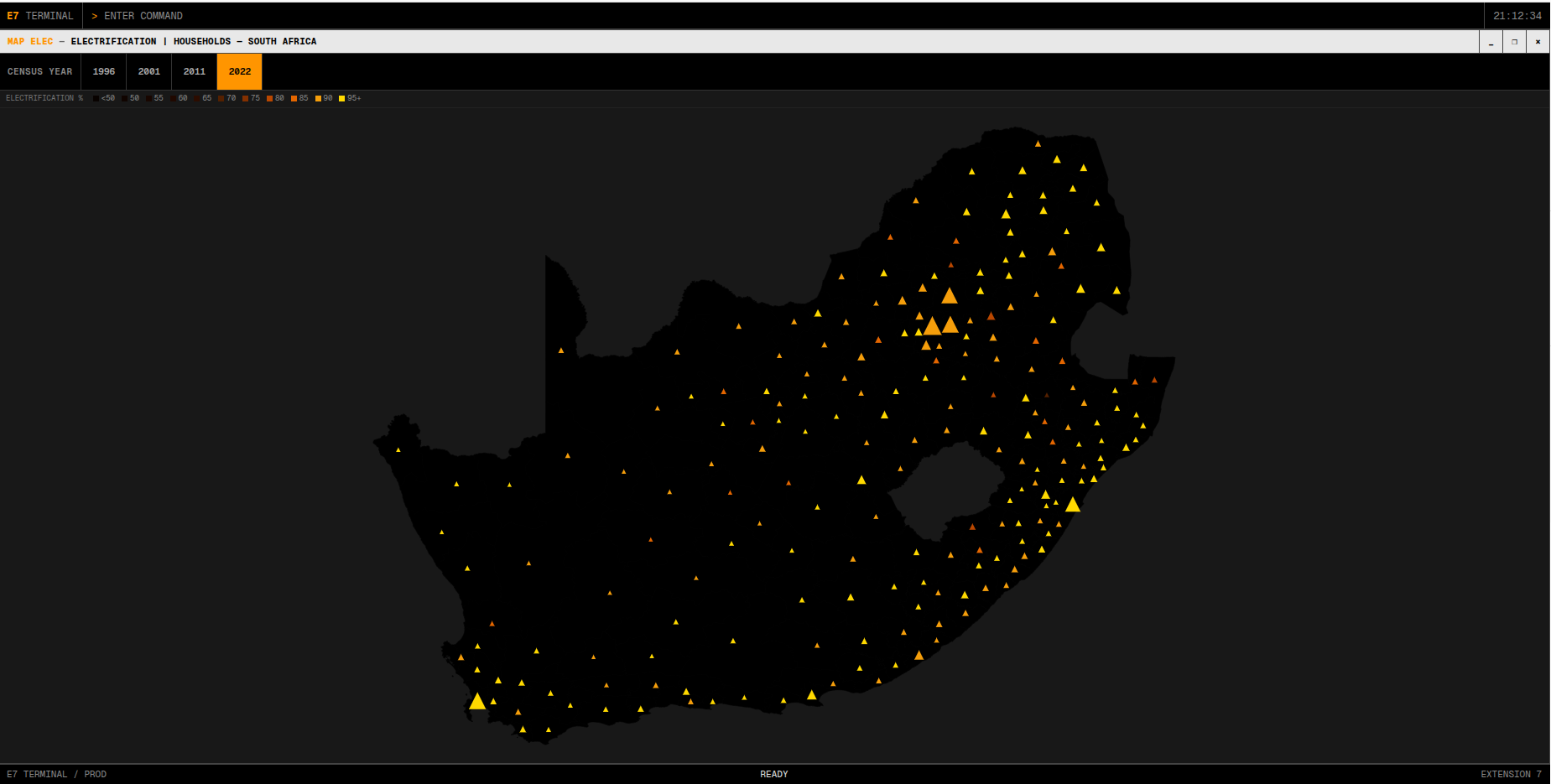Click the <50 legend swatch
The image size is (1551, 784).
pos(96,98)
